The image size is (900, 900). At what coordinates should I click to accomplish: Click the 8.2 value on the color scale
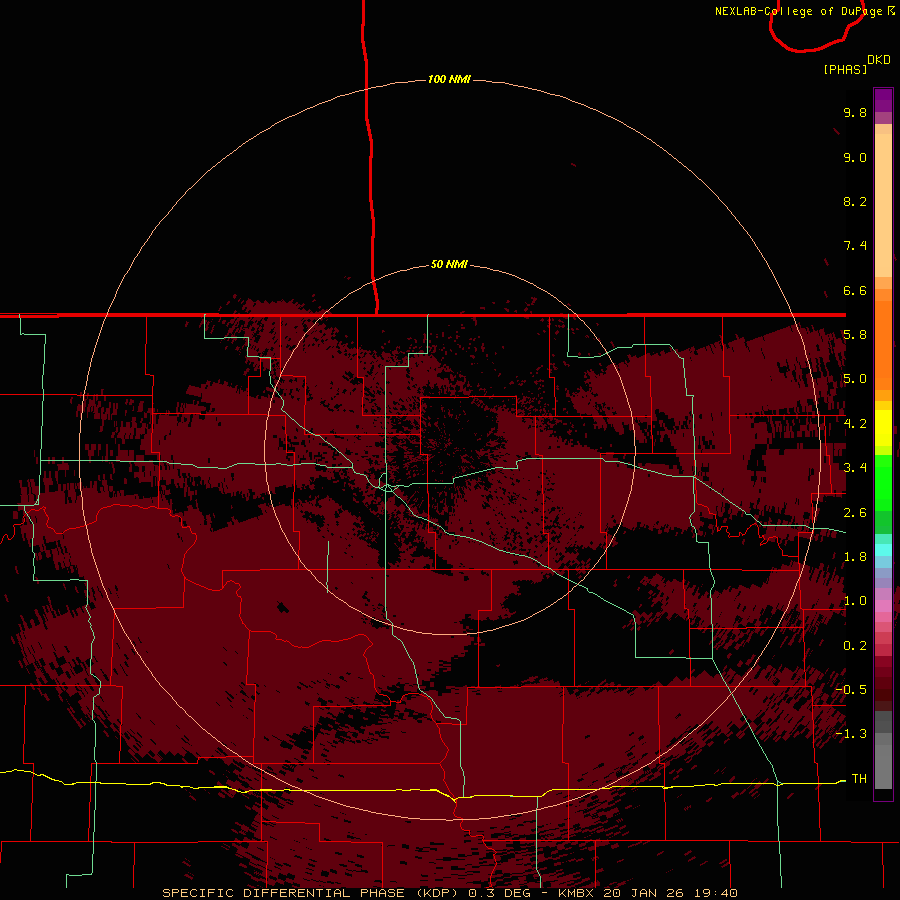[855, 201]
